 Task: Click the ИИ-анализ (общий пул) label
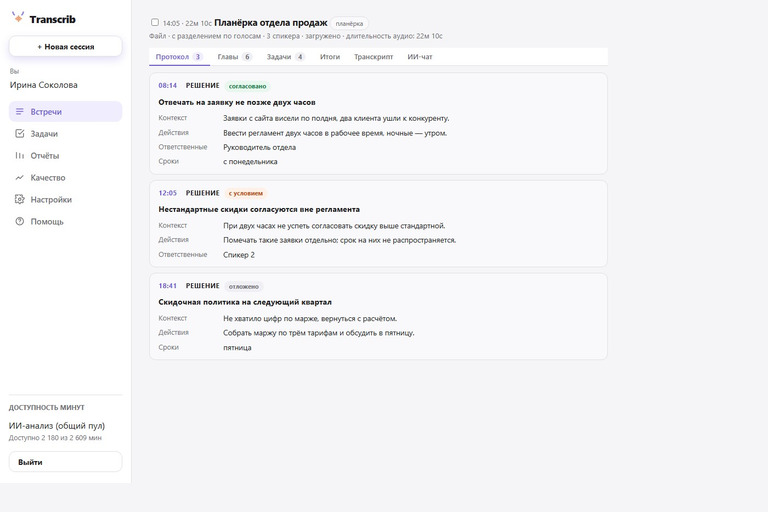pos(57,426)
